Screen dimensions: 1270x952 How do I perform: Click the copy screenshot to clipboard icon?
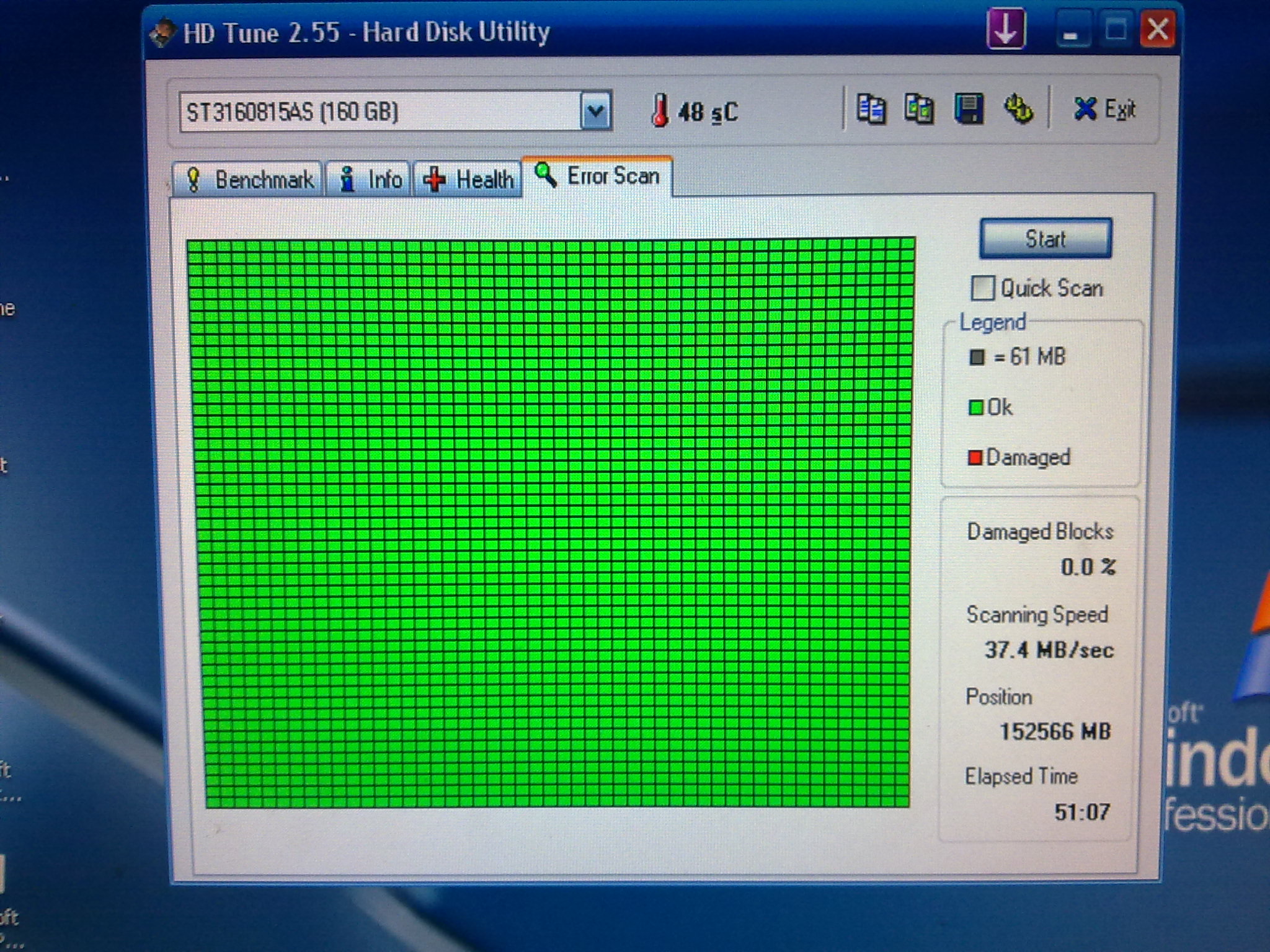[x=919, y=110]
